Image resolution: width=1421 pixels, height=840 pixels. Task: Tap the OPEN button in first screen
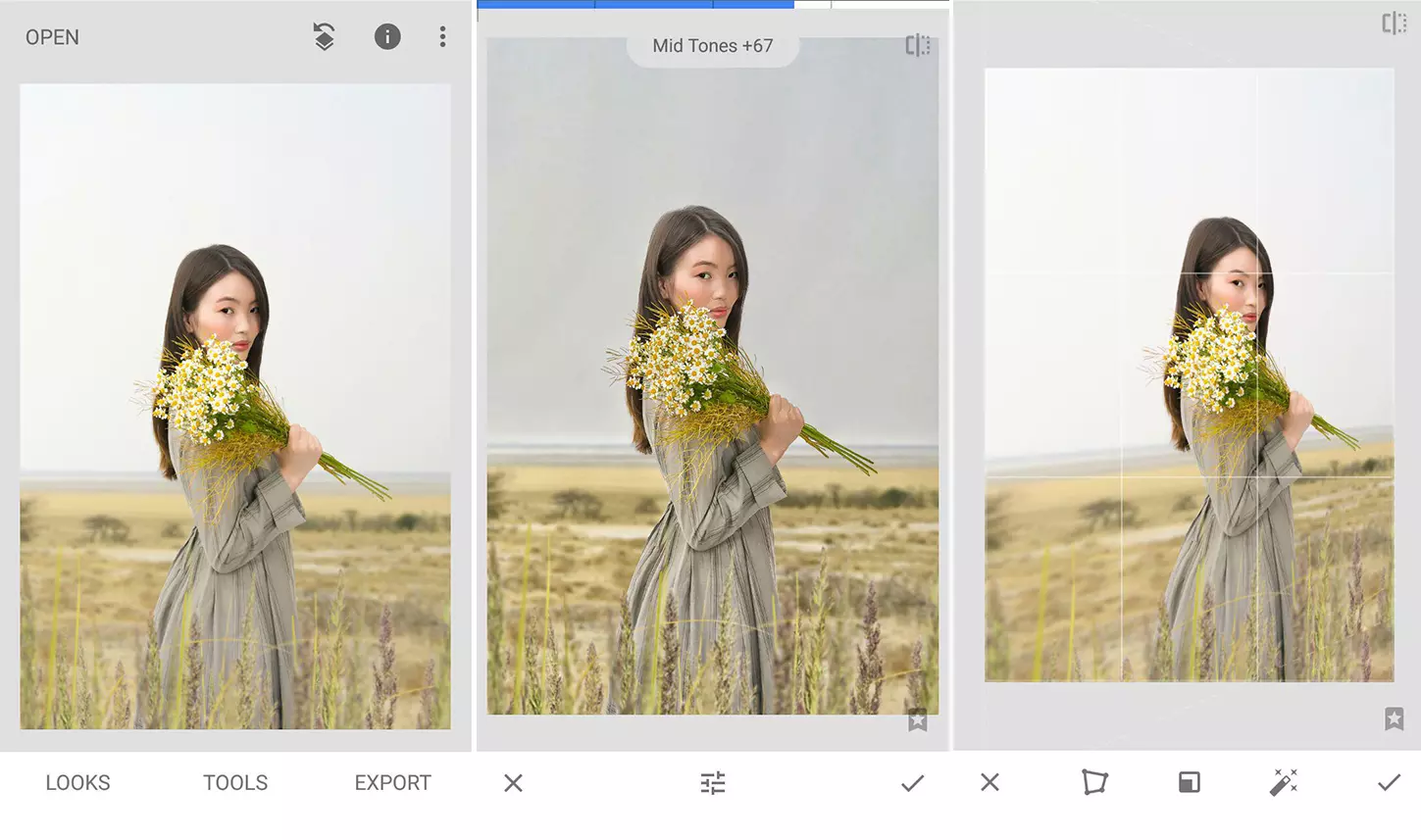(52, 37)
